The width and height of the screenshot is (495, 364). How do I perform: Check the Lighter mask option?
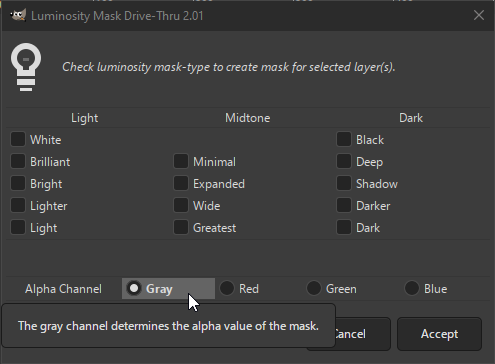click(18, 205)
